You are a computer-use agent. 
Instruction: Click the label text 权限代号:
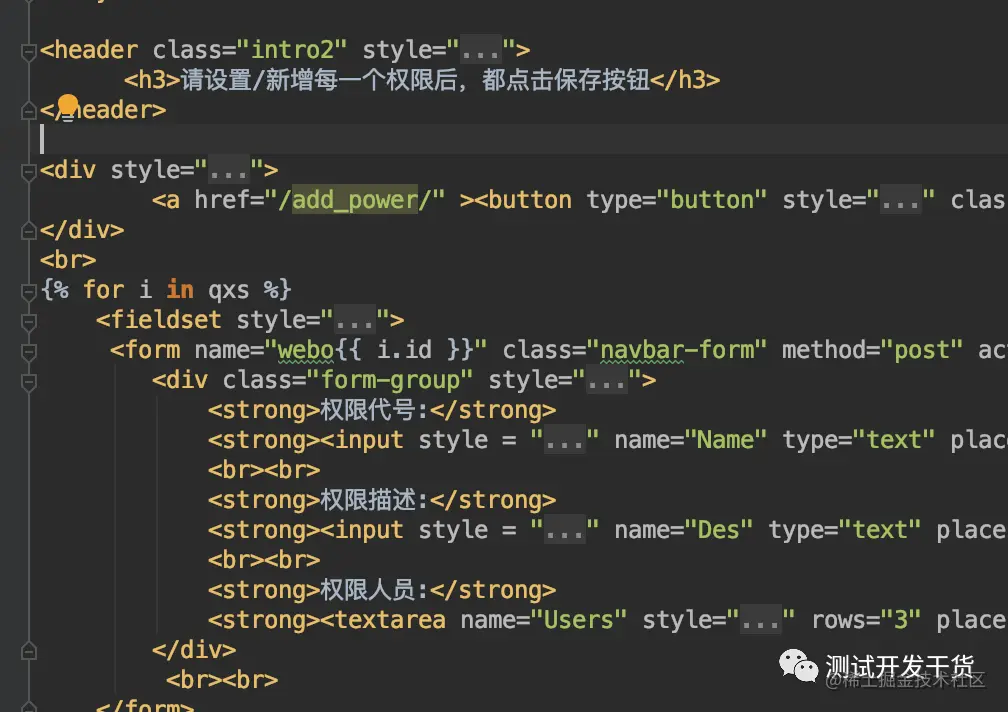[374, 410]
